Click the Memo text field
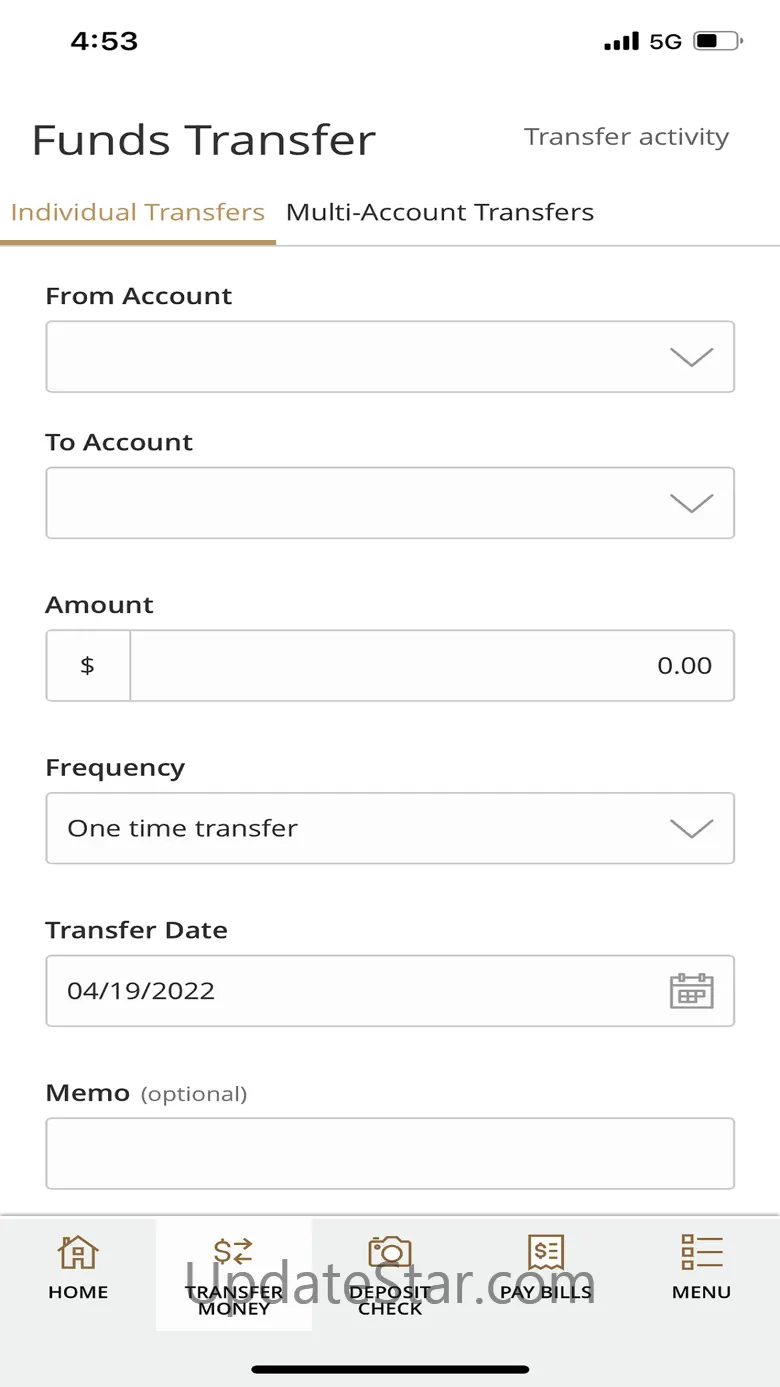The image size is (780, 1387). coord(390,1153)
